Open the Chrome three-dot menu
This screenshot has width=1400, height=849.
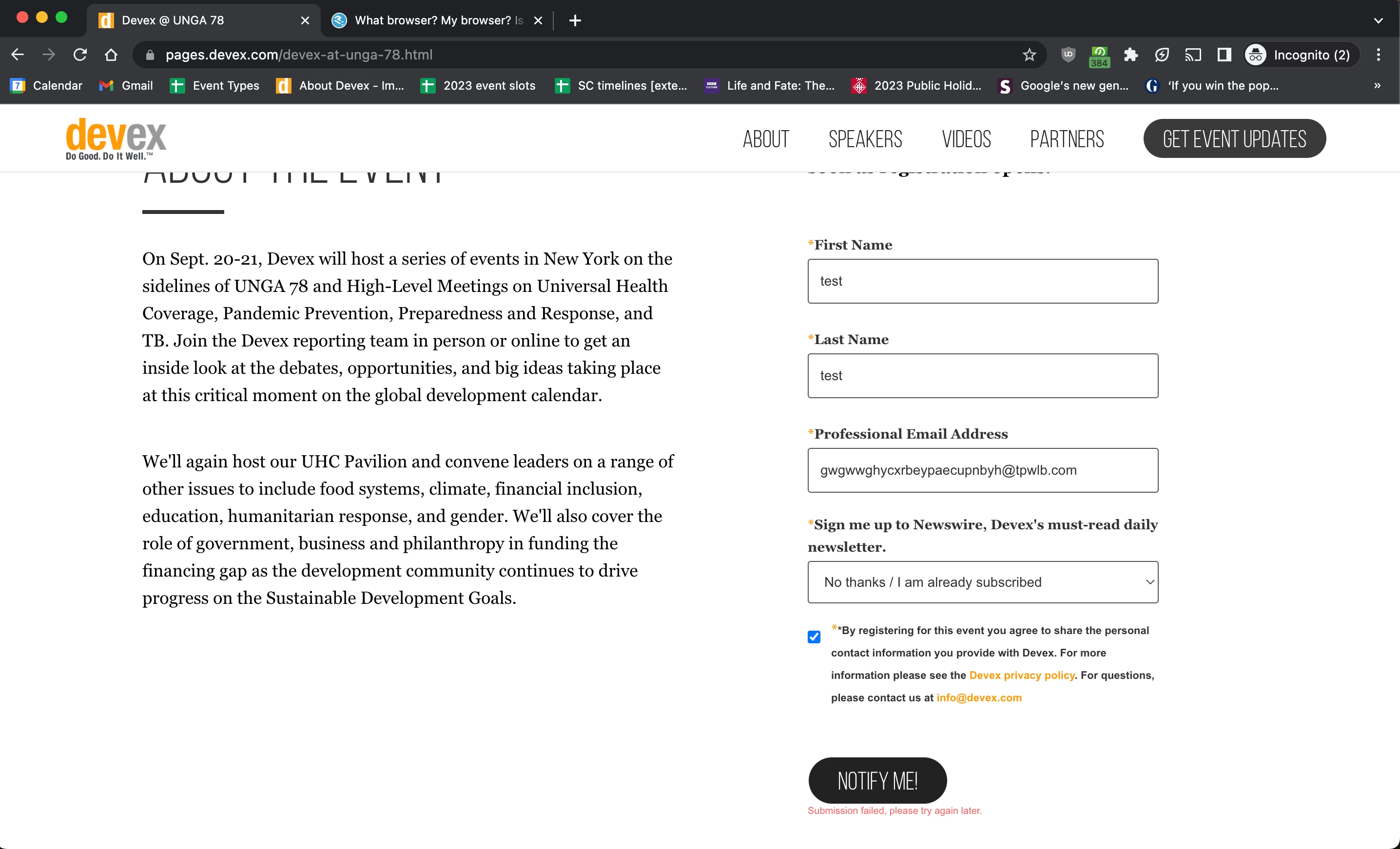[1378, 55]
